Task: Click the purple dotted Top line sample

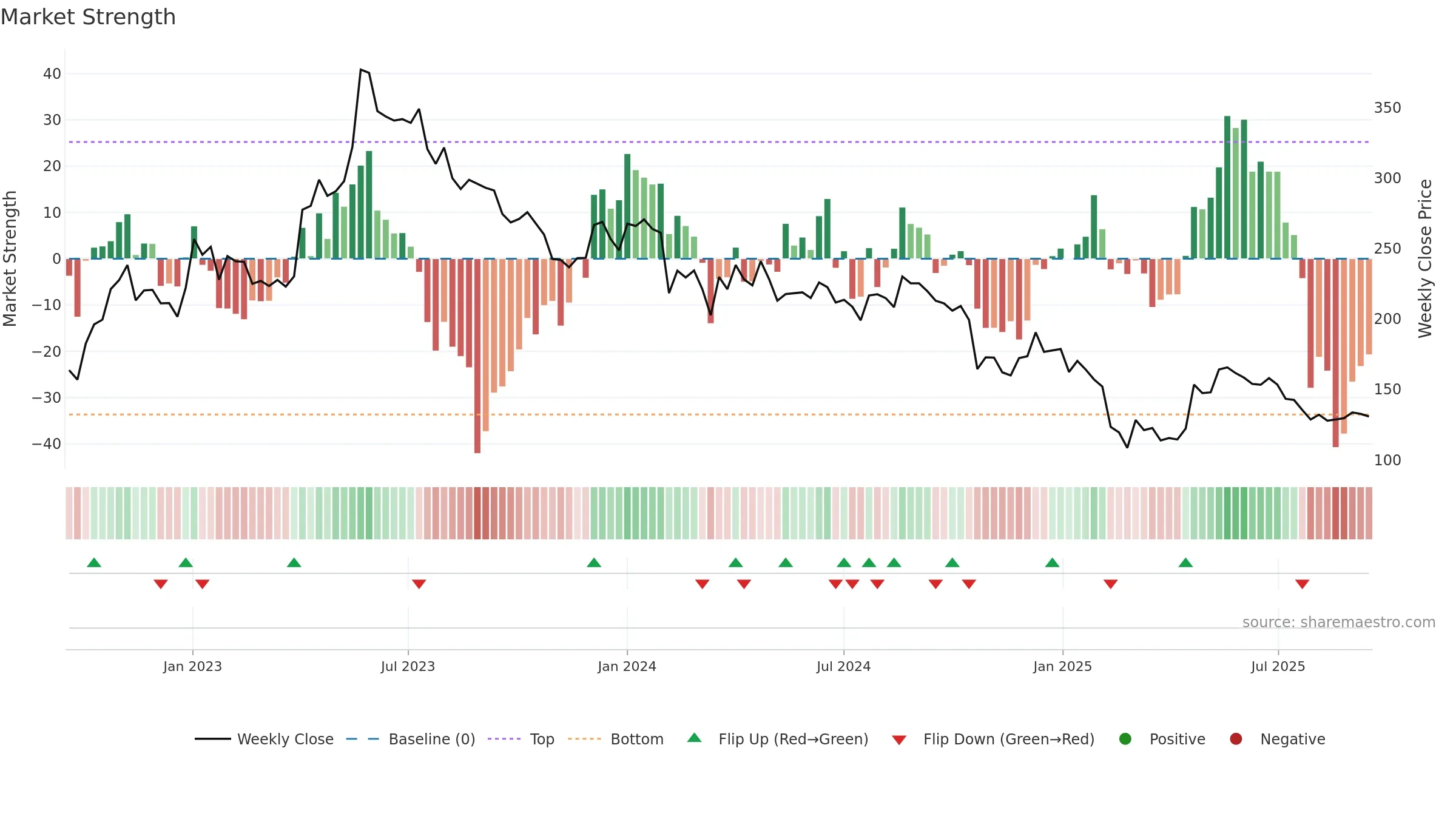Action: [x=504, y=739]
